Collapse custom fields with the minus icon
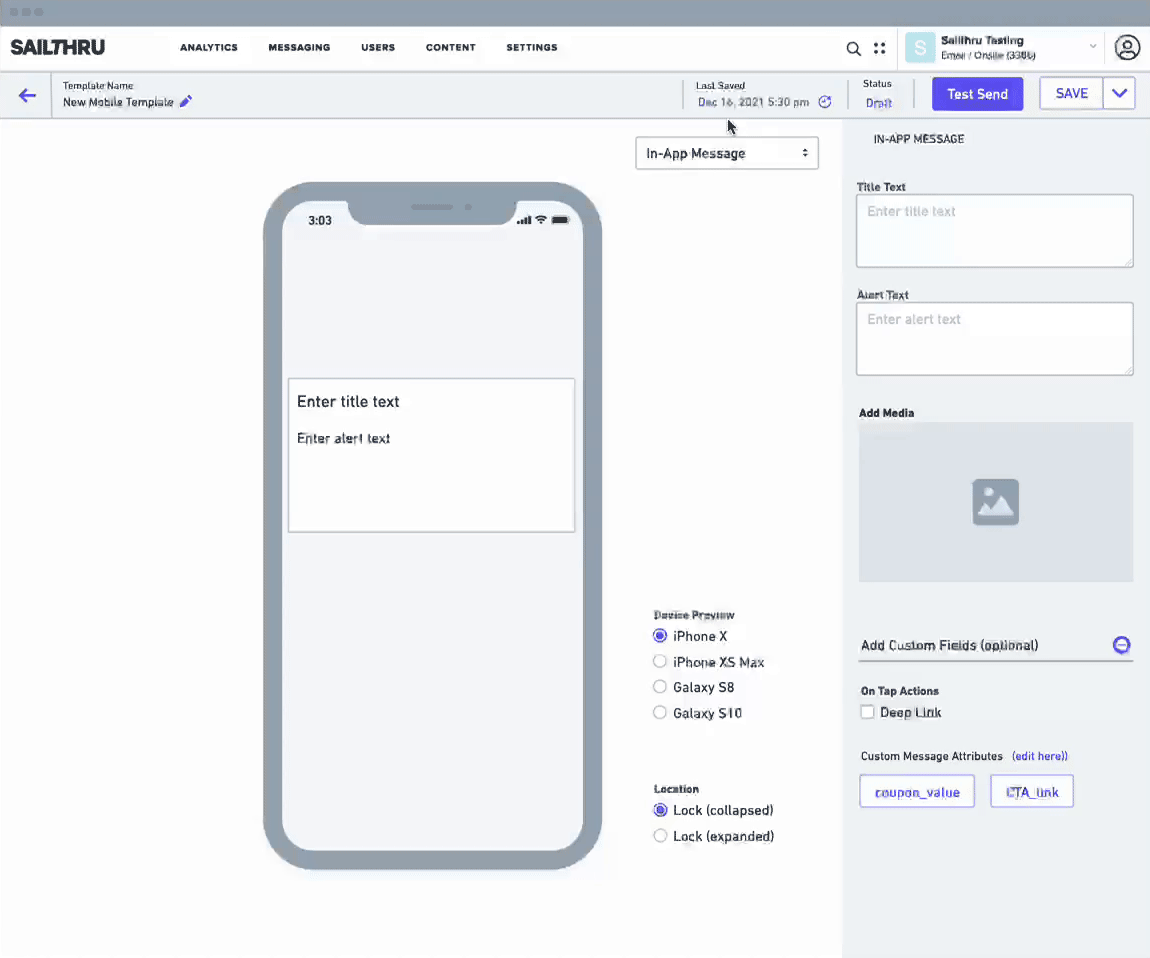The height and width of the screenshot is (958, 1150). [1121, 645]
